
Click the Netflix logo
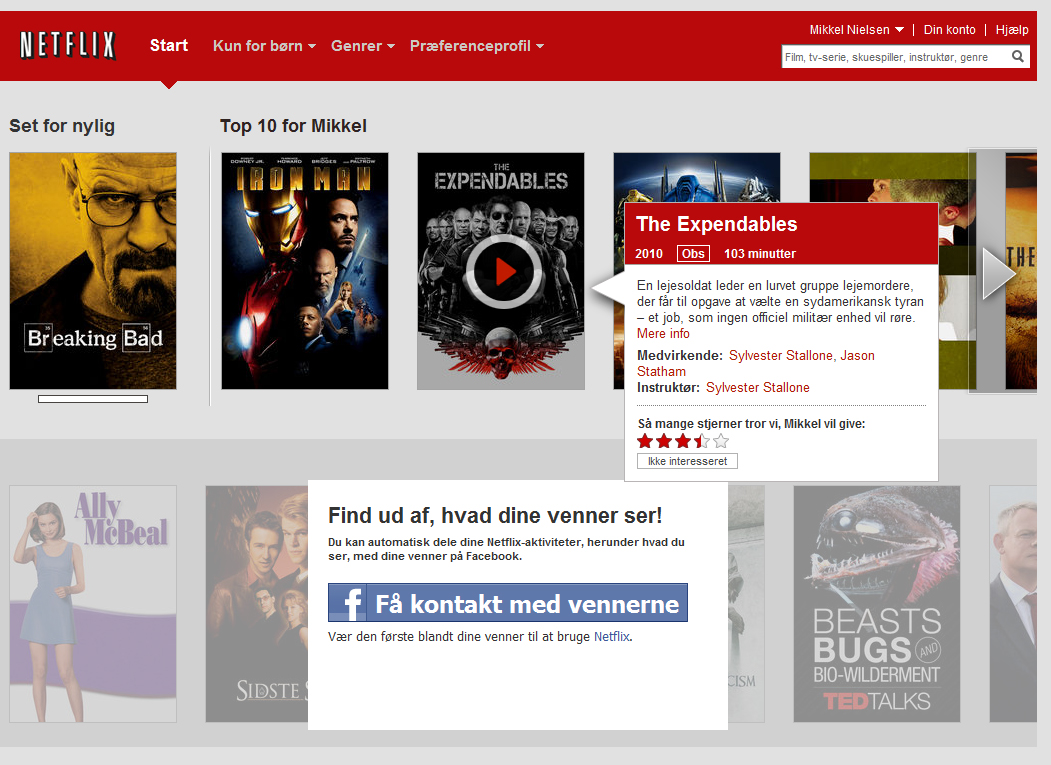[68, 46]
